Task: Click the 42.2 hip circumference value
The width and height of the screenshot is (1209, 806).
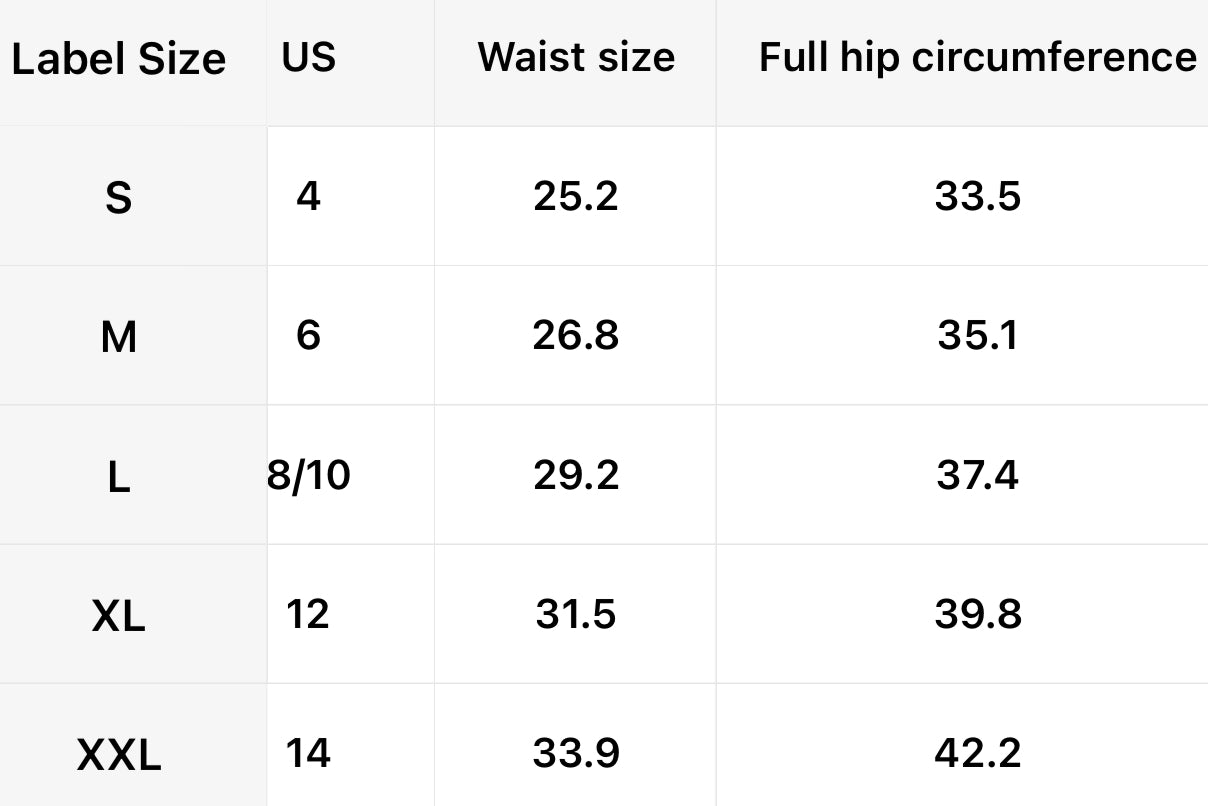Action: (x=977, y=753)
